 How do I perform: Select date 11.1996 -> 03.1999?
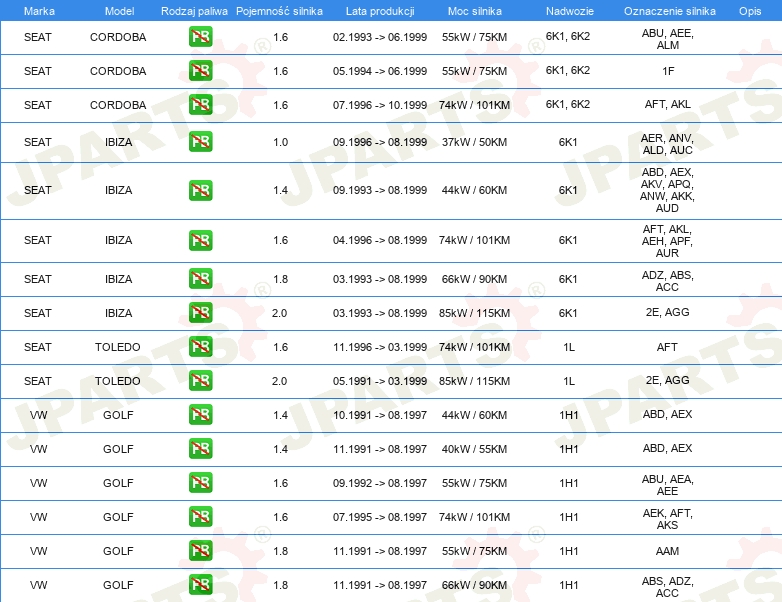point(380,347)
